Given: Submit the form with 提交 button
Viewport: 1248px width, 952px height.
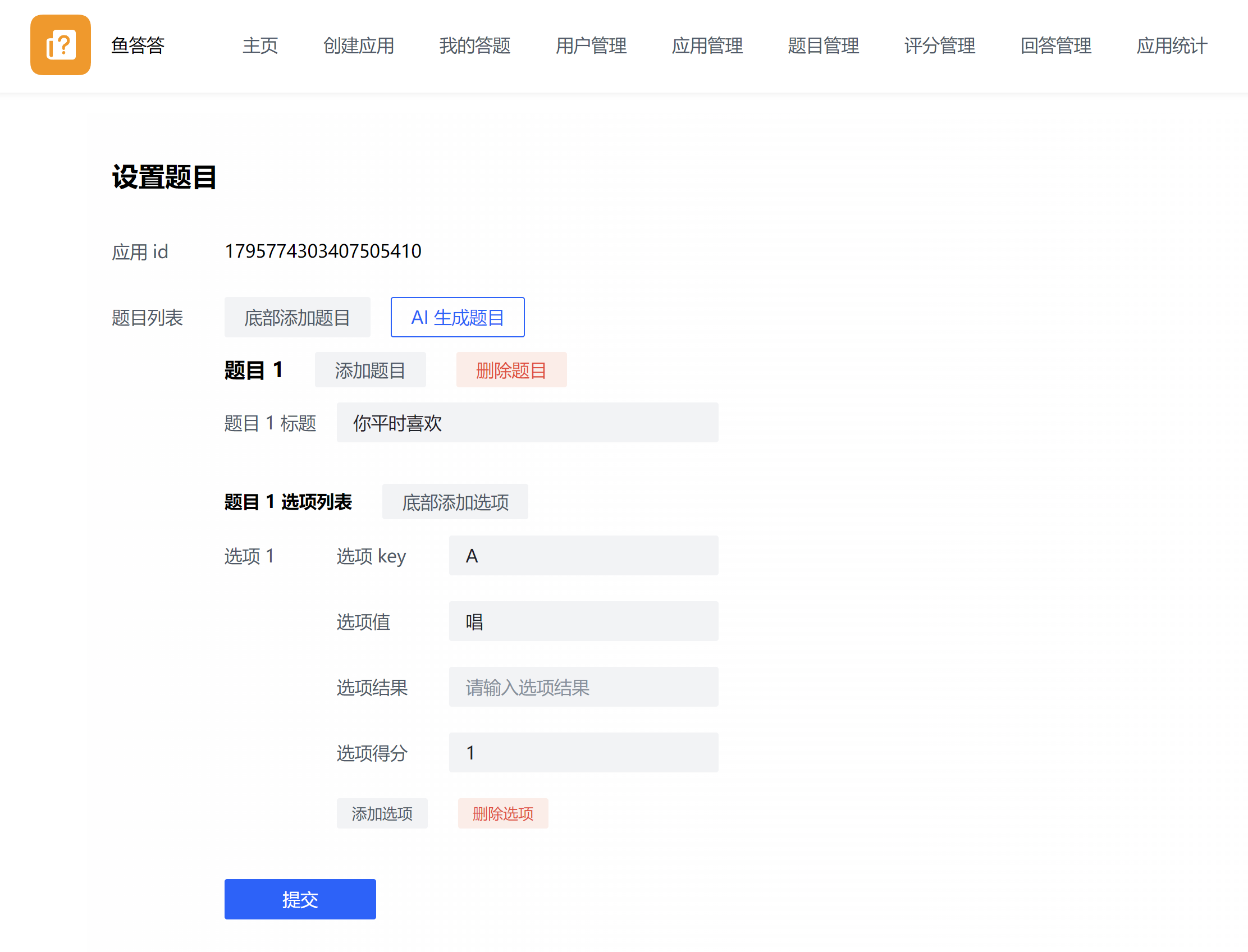Looking at the screenshot, I should tap(300, 899).
